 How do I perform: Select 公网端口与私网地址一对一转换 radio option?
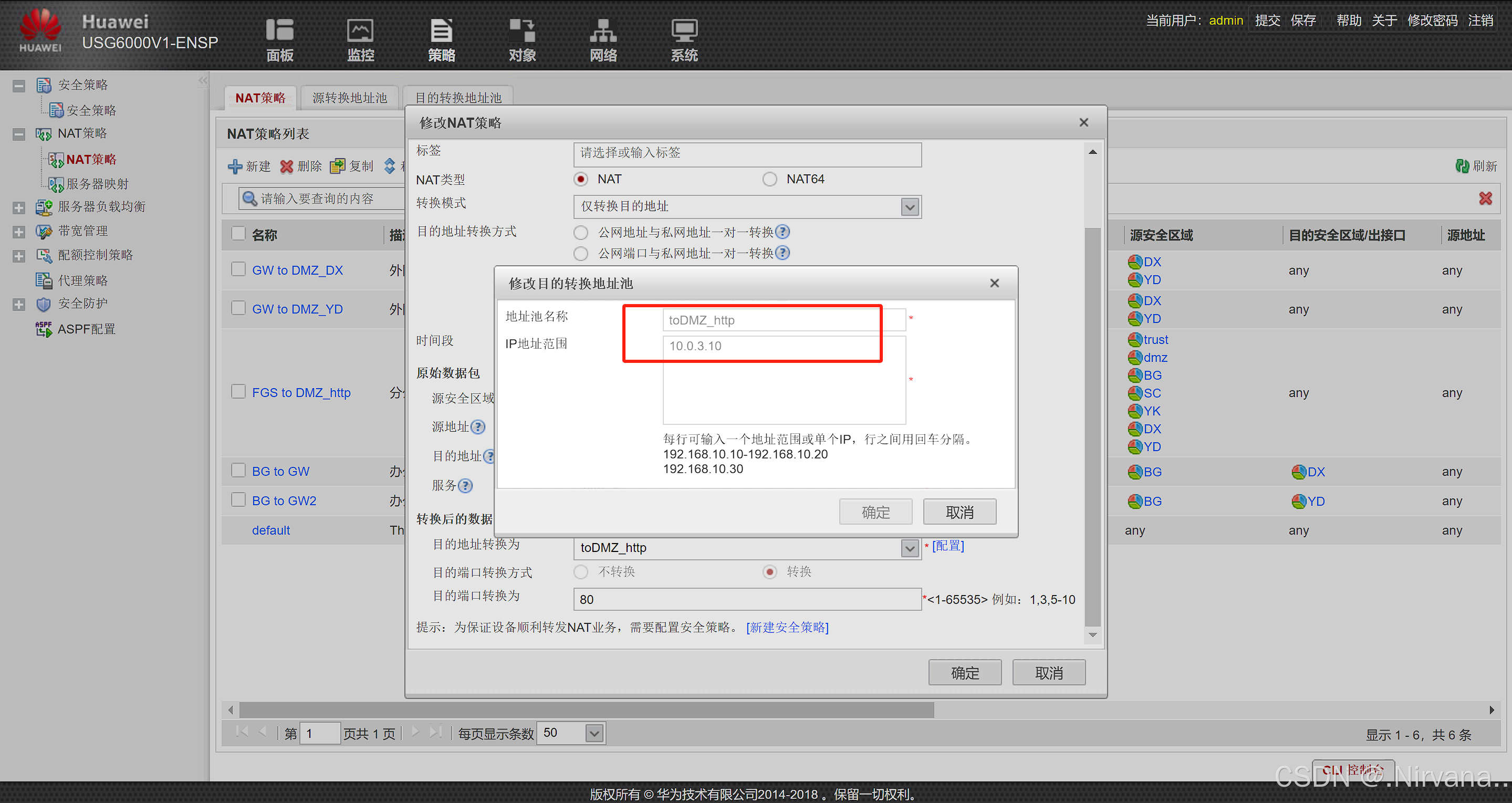coord(580,254)
